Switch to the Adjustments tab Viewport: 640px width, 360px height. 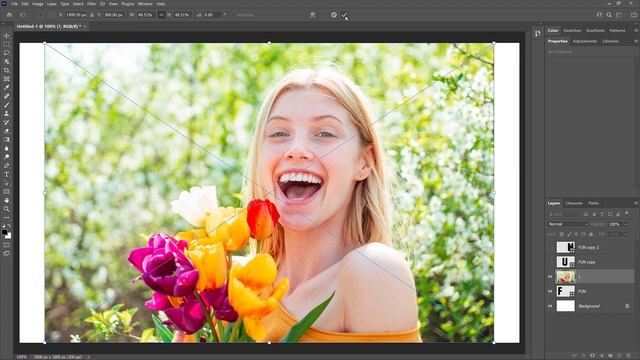(x=585, y=41)
